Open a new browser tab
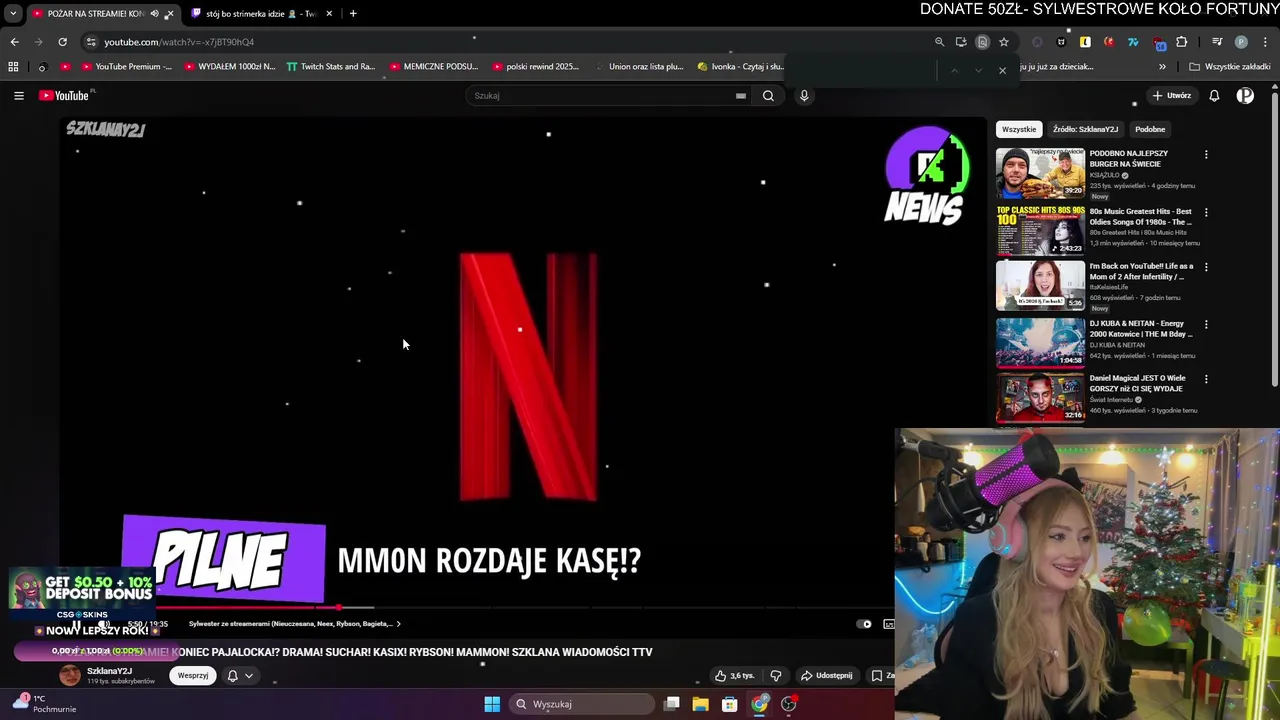Image resolution: width=1280 pixels, height=720 pixels. point(353,14)
